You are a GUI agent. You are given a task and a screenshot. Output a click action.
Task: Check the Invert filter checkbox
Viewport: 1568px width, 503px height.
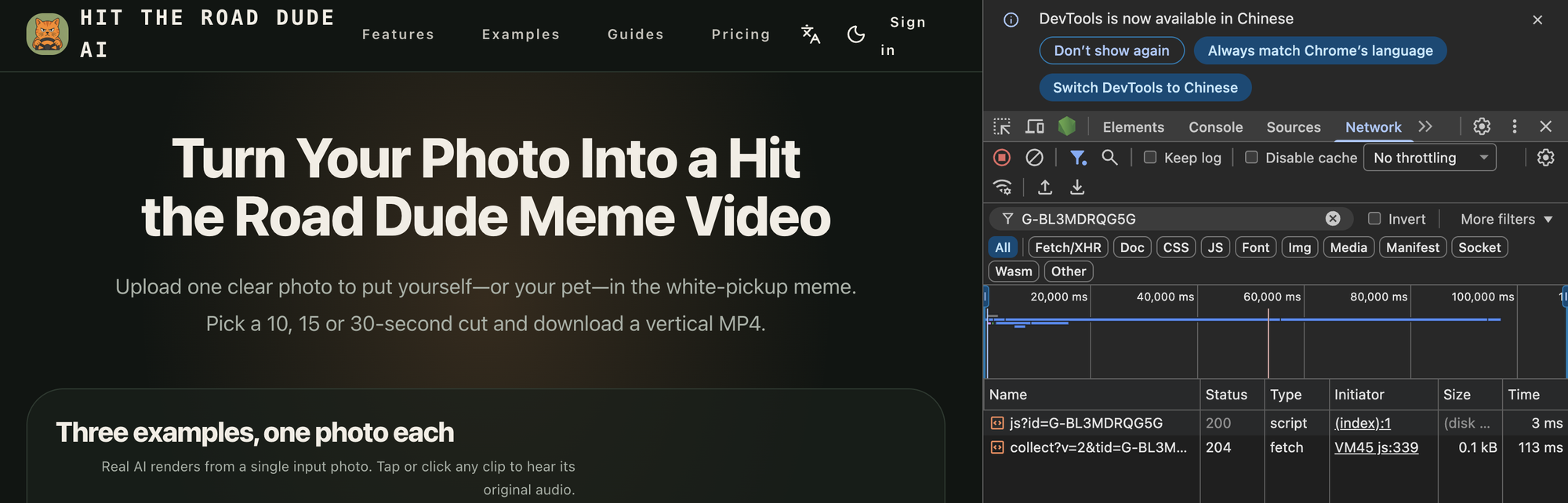(1374, 218)
